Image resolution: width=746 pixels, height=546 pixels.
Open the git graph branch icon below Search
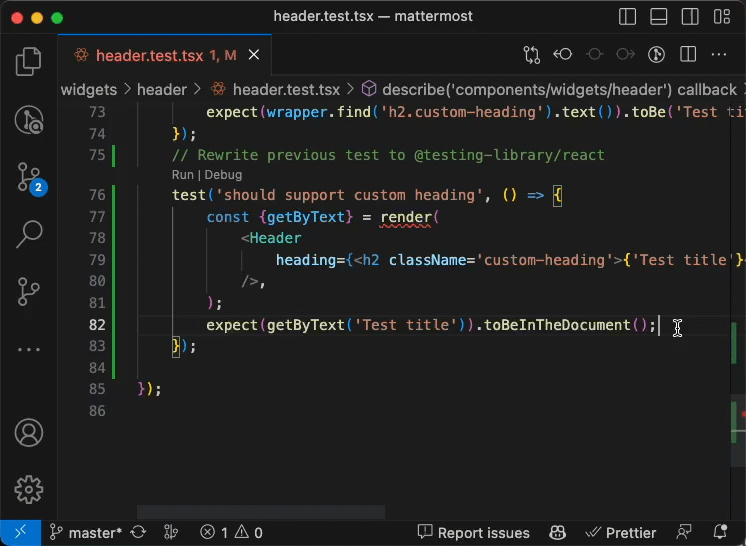coord(29,291)
